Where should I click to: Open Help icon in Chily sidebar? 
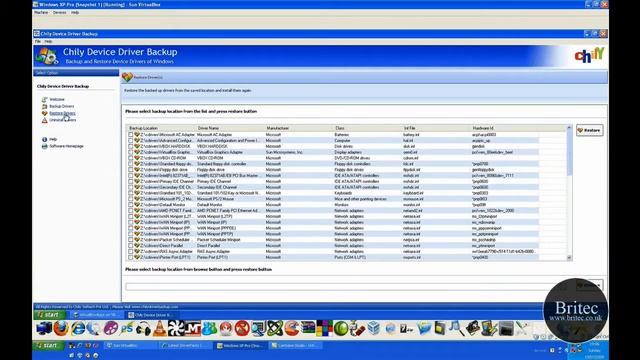[44, 139]
